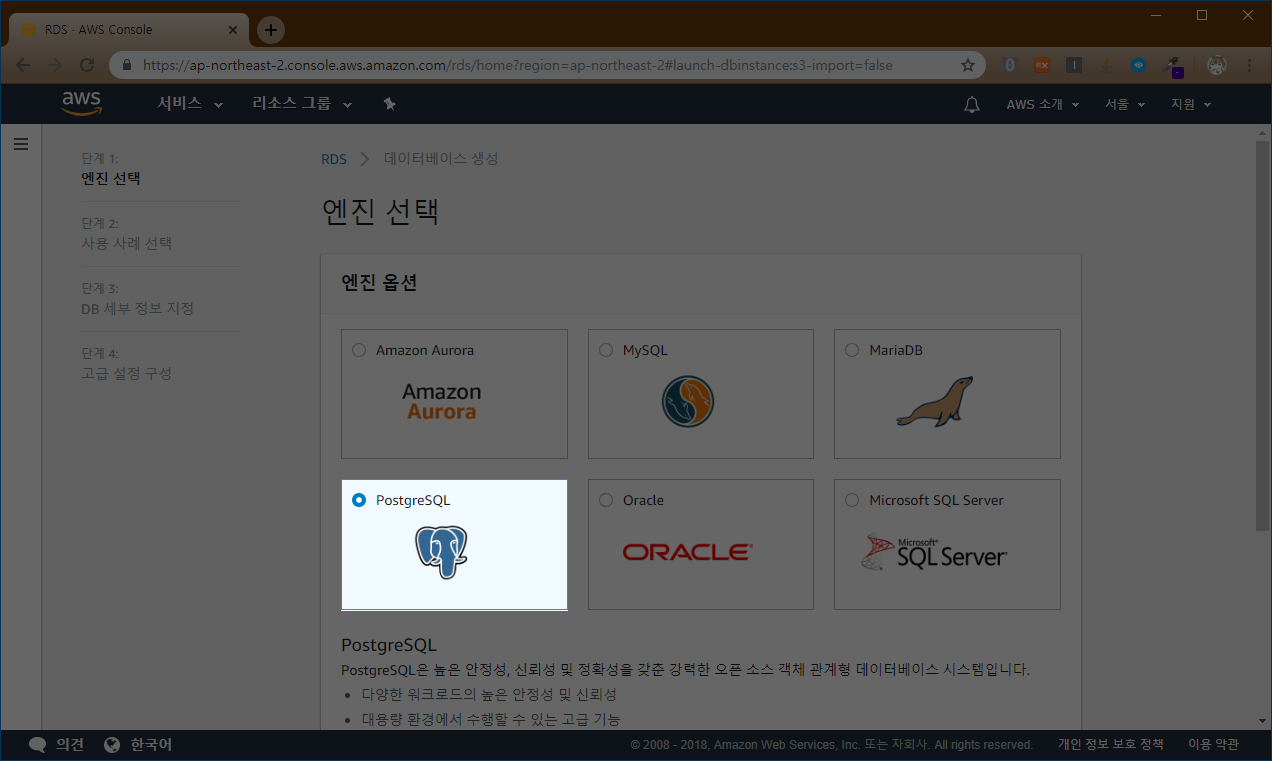Click the globe language icon
The width and height of the screenshot is (1272, 761).
point(112,745)
